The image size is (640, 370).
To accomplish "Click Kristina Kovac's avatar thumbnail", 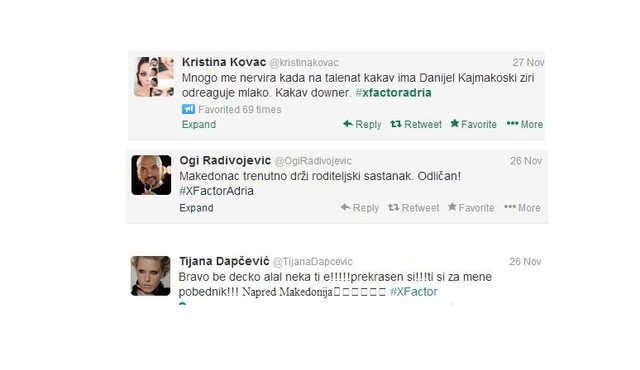I will [x=154, y=77].
